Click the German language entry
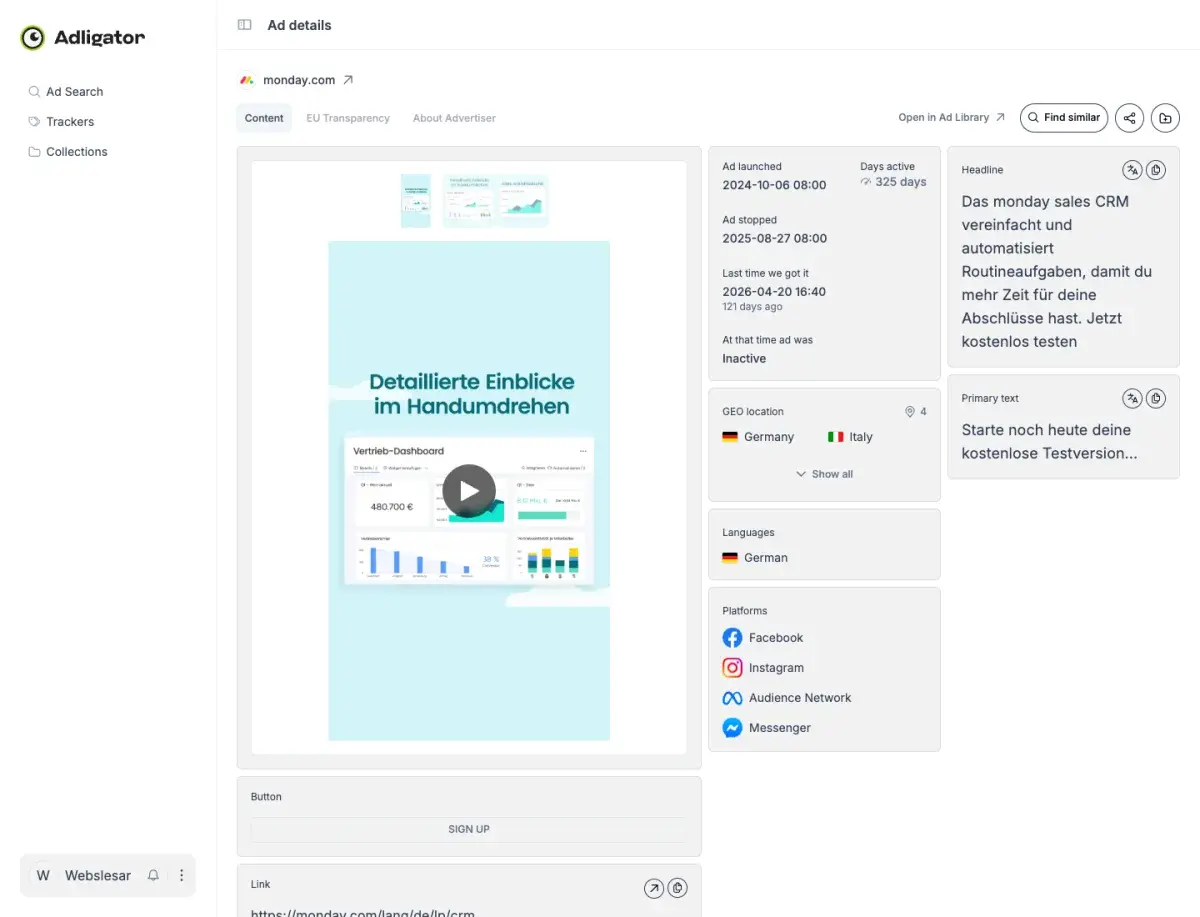Screen dimensions: 1200x917 click(x=755, y=558)
